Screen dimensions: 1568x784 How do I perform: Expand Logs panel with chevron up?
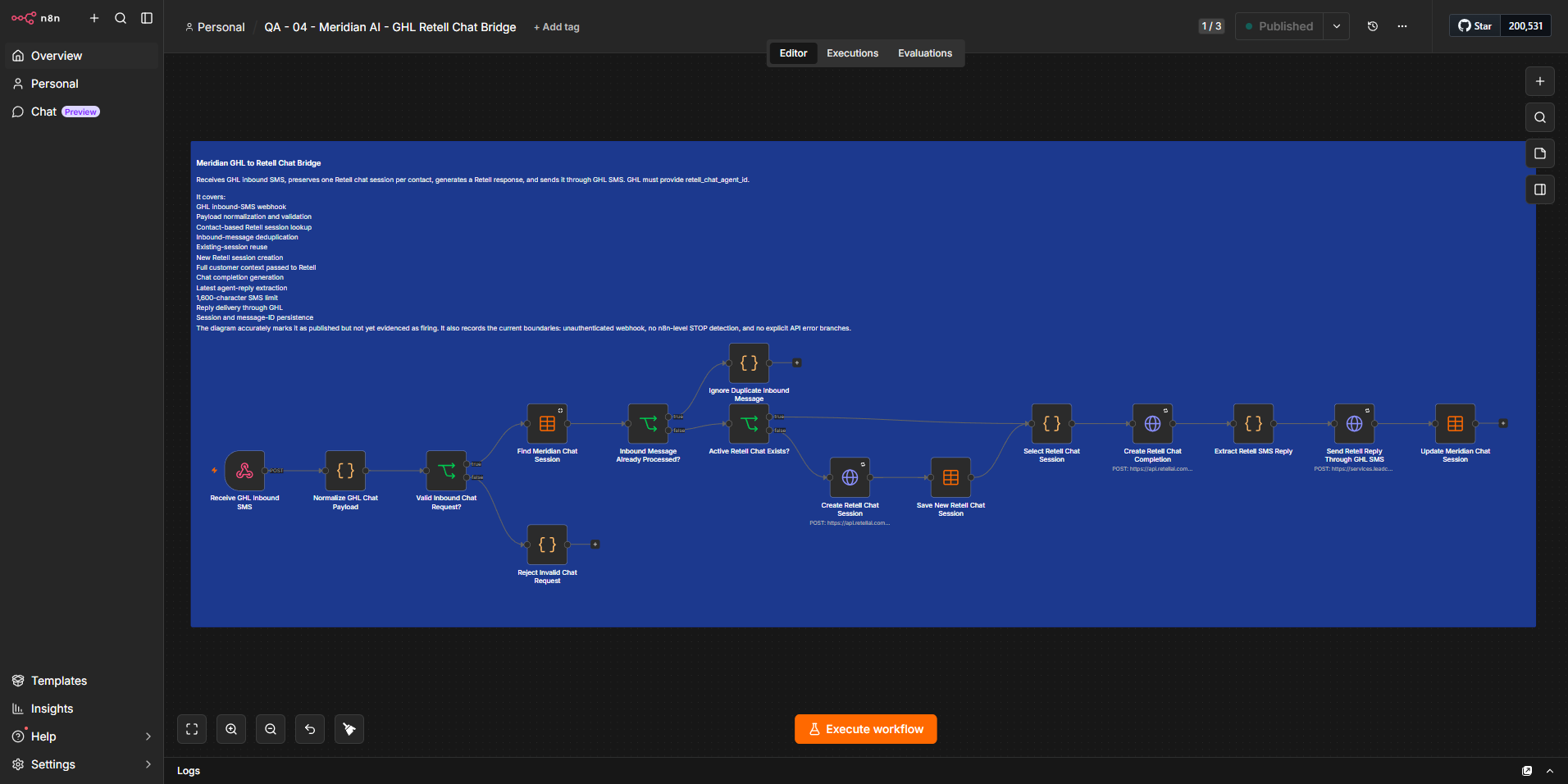1550,771
